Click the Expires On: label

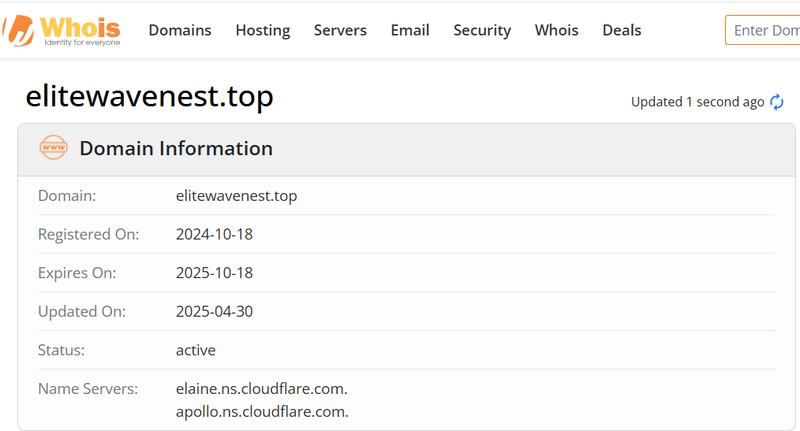pos(77,273)
